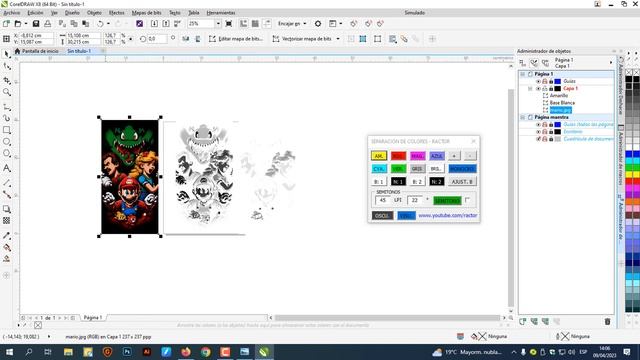Select the Transparency checkerboard tool
This screenshot has height=360, width=640.
pos(7,221)
